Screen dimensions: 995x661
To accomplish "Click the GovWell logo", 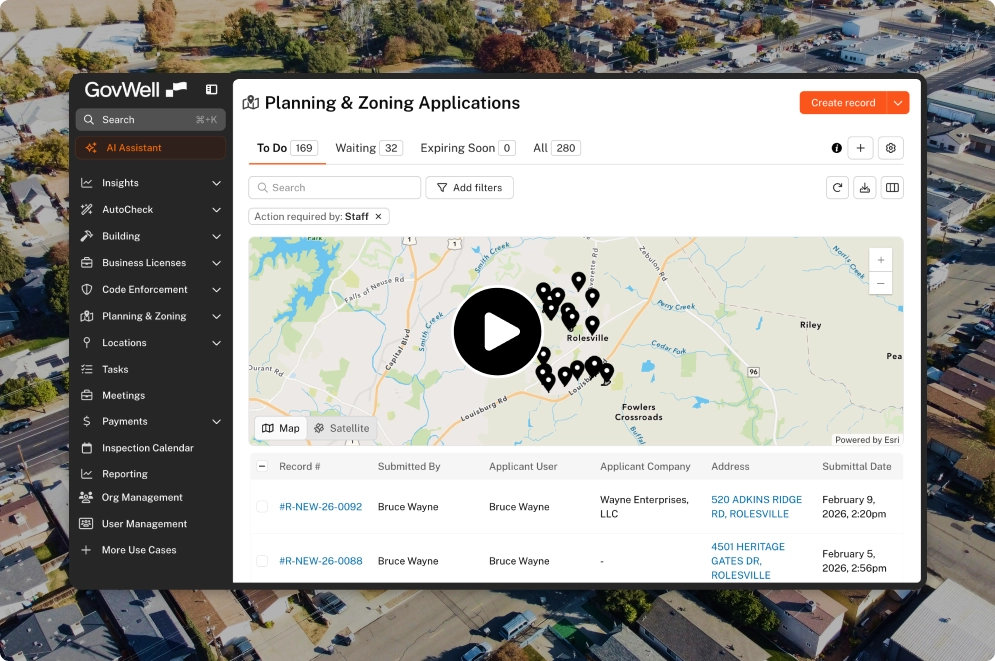I will click(x=136, y=89).
